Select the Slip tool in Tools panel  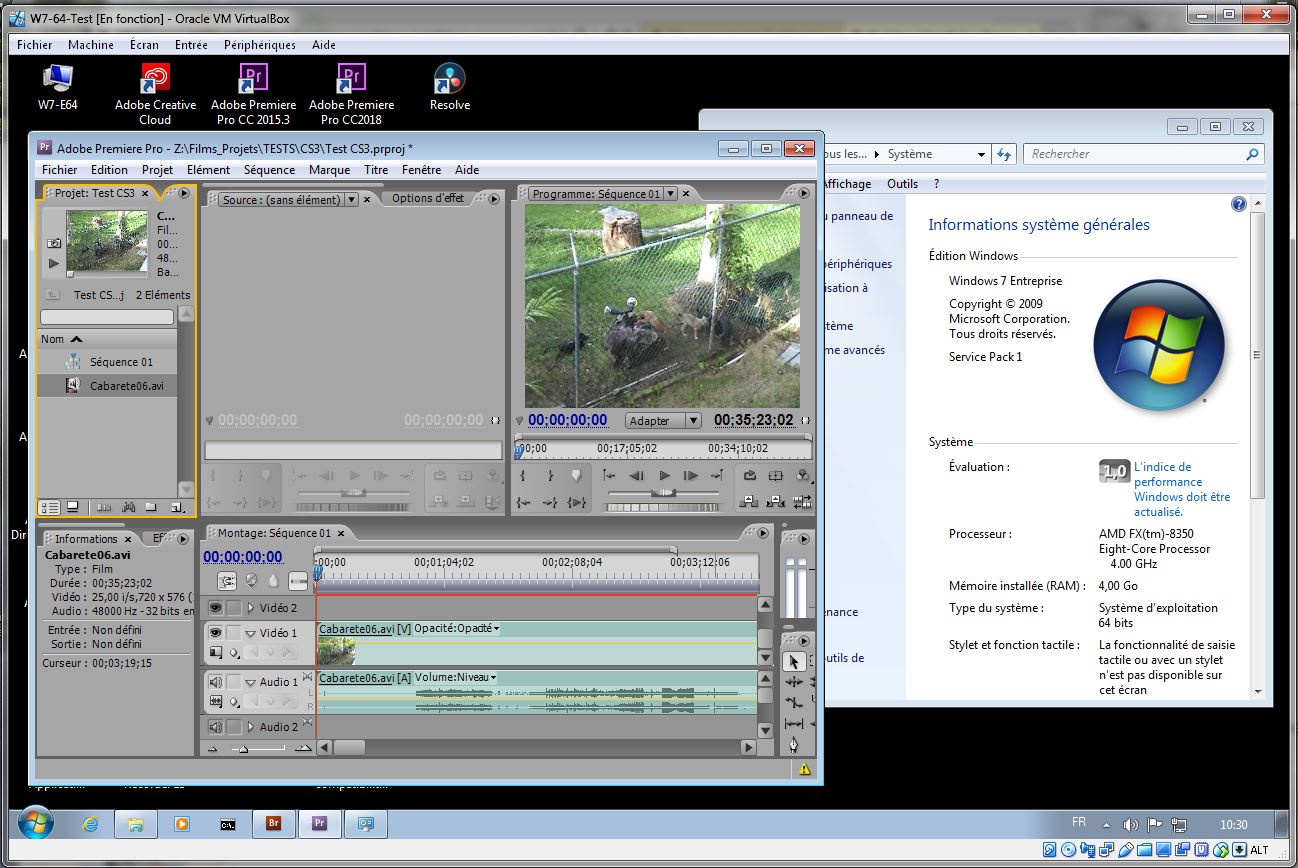pyautogui.click(x=794, y=724)
